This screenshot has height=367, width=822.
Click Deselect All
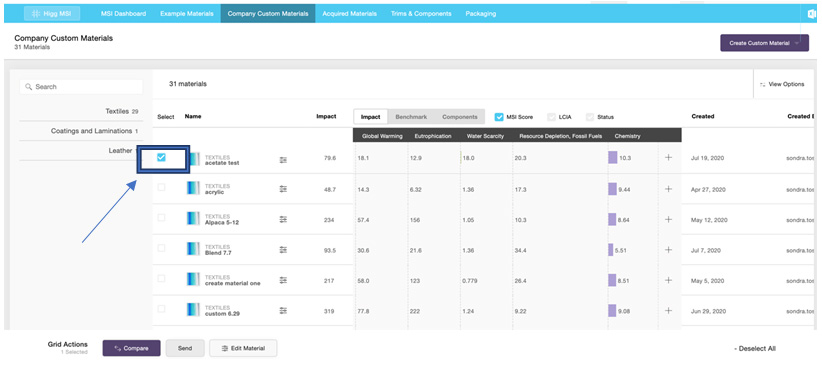click(755, 349)
